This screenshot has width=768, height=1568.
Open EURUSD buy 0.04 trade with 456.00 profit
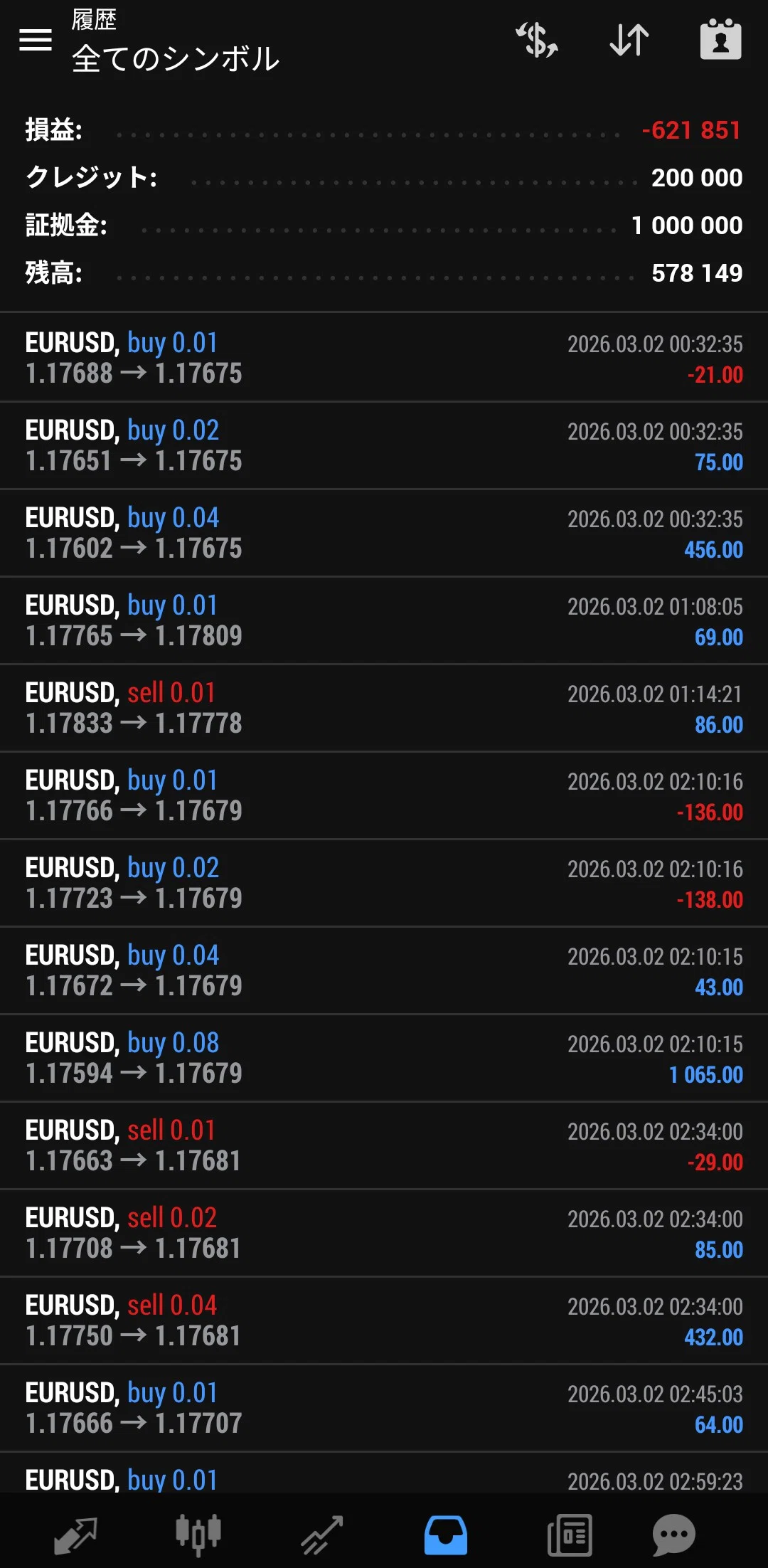[x=384, y=533]
